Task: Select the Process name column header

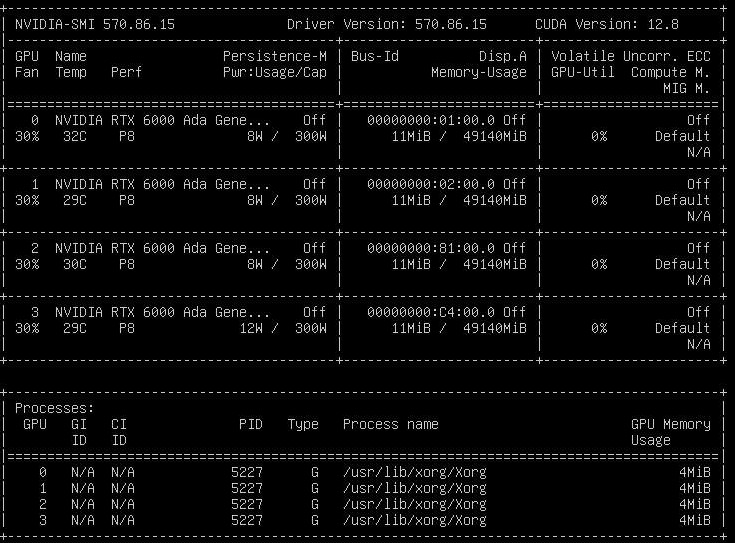Action: click(x=390, y=424)
